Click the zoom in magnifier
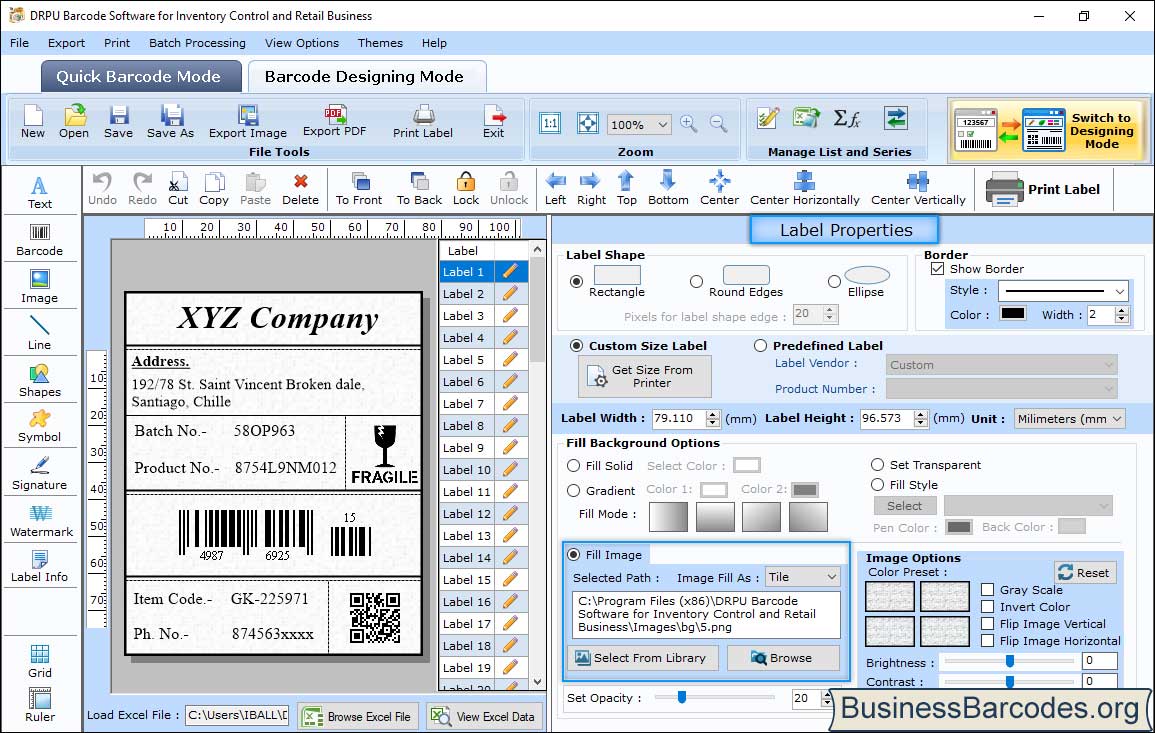The width and height of the screenshot is (1155, 733). [689, 124]
